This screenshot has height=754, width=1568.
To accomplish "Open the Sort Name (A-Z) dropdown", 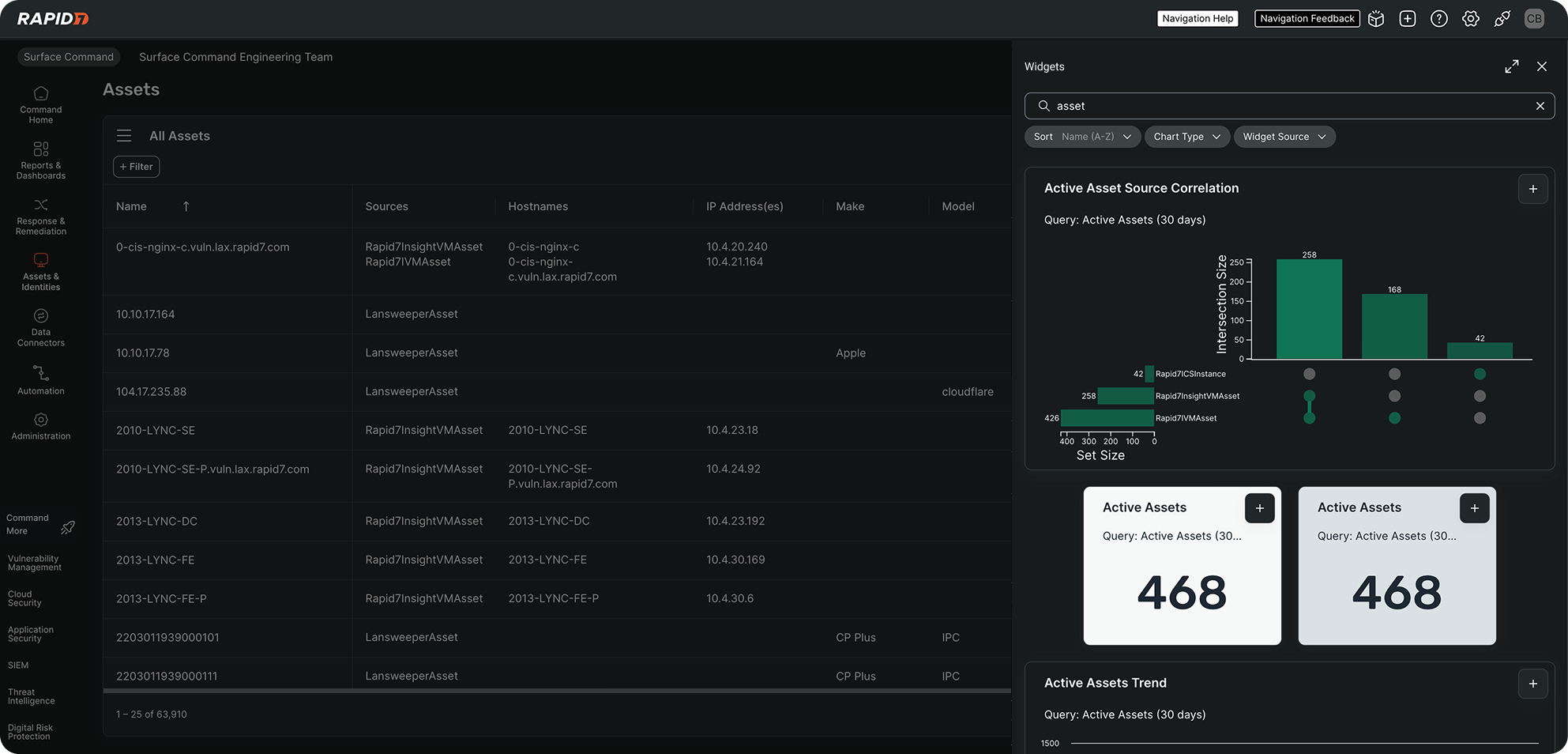I will click(1083, 137).
